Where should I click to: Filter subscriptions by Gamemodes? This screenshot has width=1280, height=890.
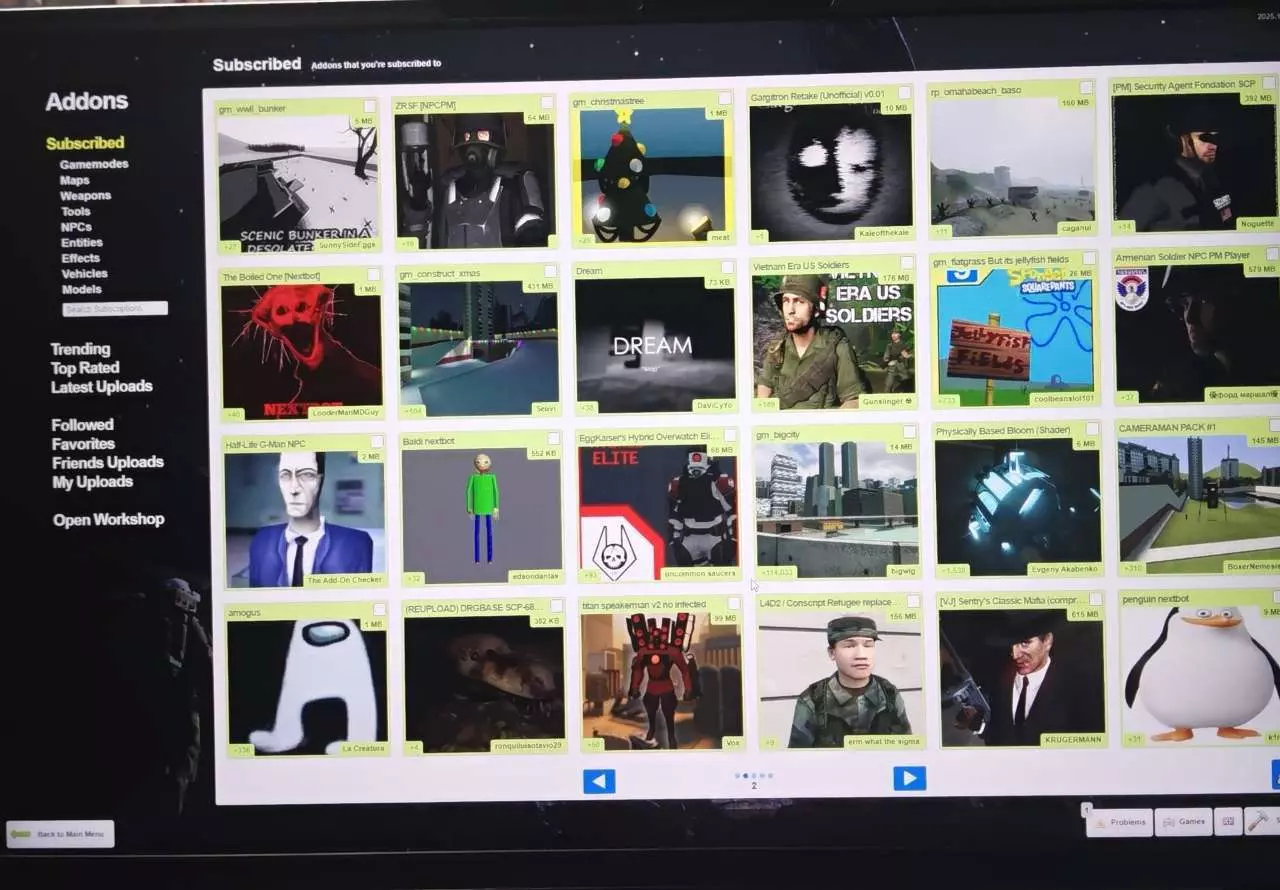coord(94,164)
